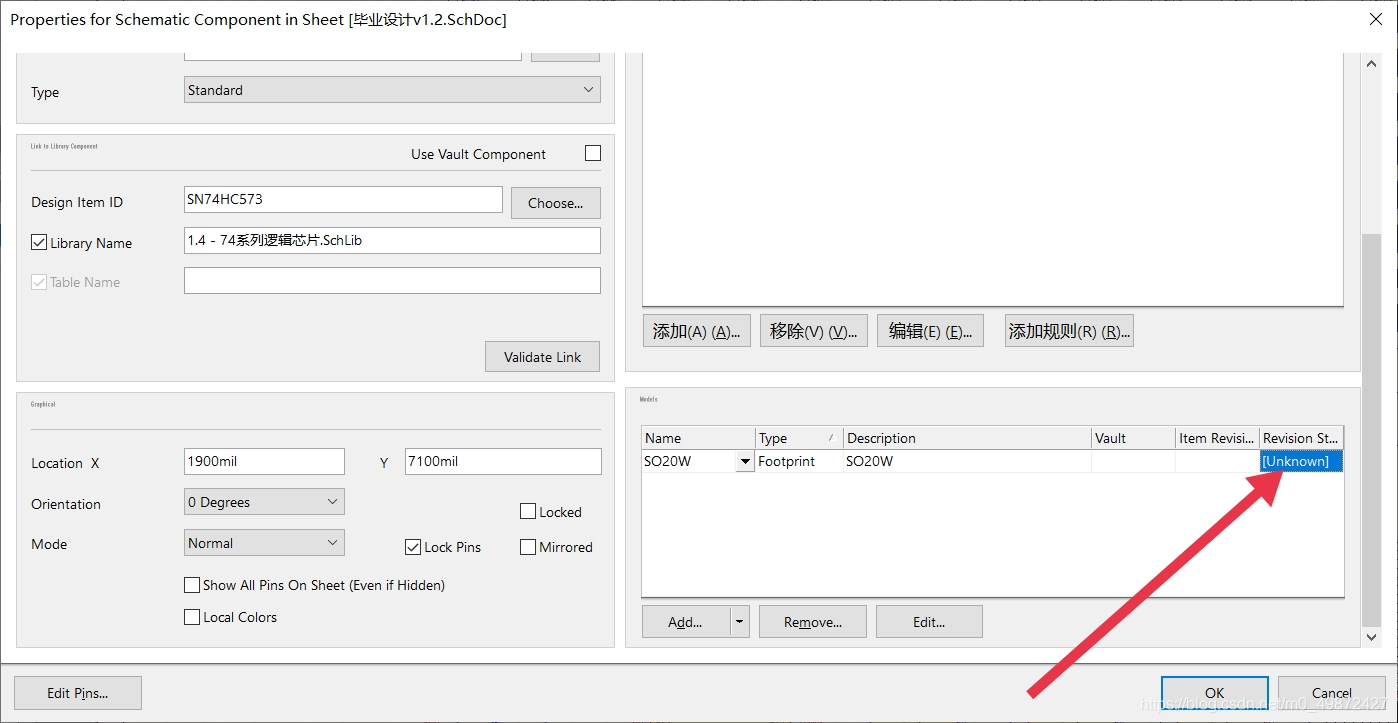
Task: Click the Location X field 1900mil
Action: (264, 462)
